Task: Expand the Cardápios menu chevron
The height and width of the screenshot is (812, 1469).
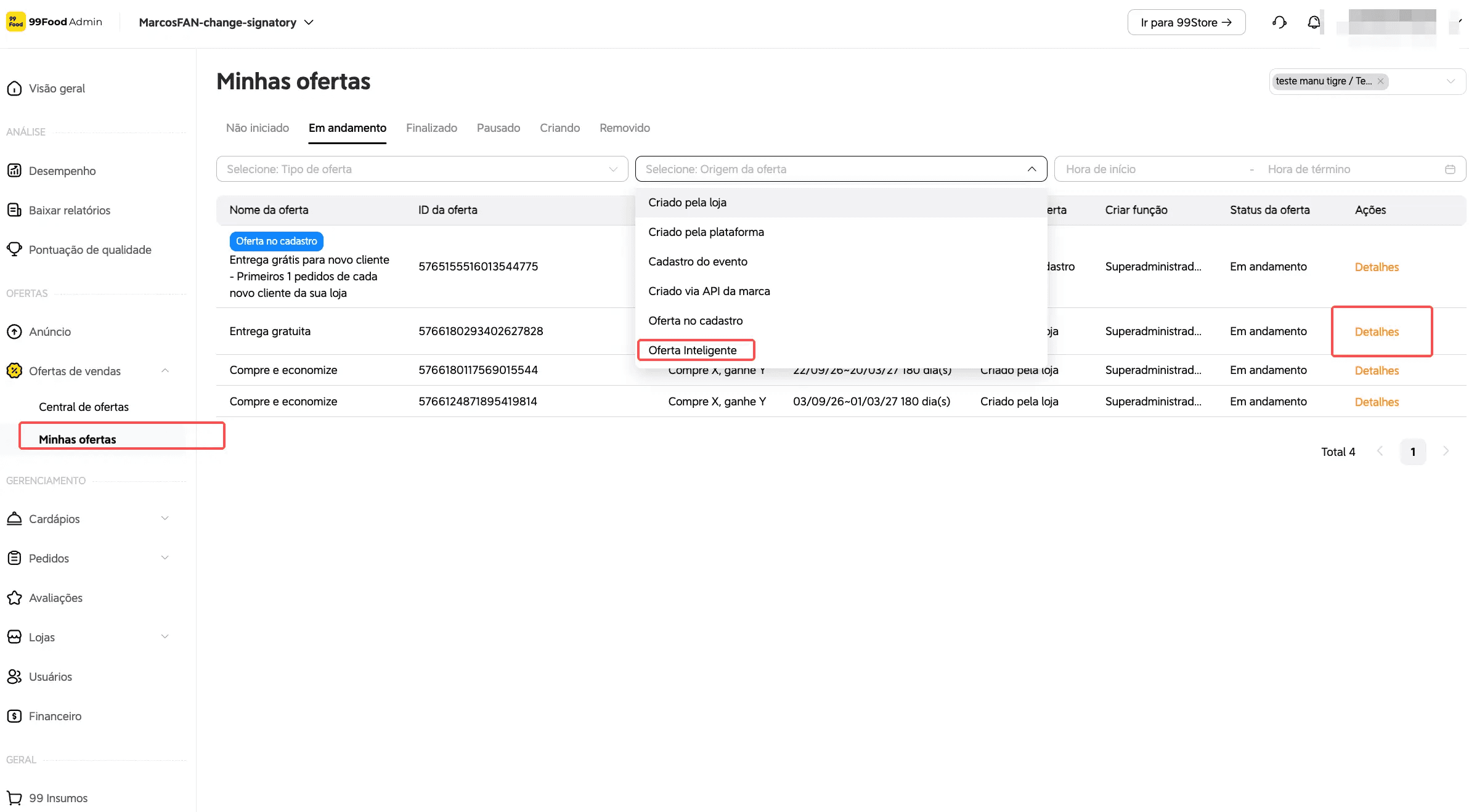Action: coord(165,519)
